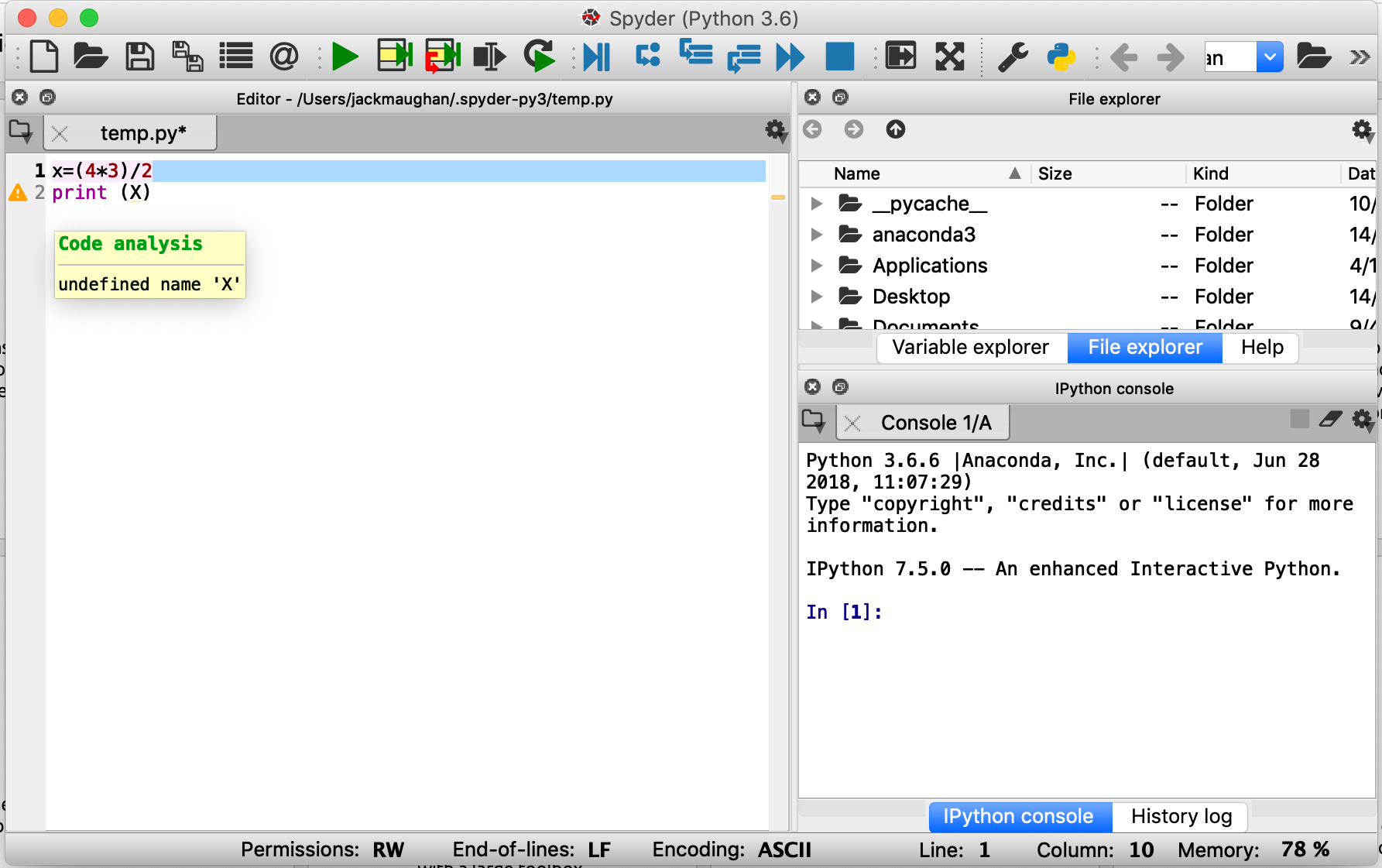1382x868 pixels.
Task: Expand the anaconda3 folder
Action: [817, 235]
